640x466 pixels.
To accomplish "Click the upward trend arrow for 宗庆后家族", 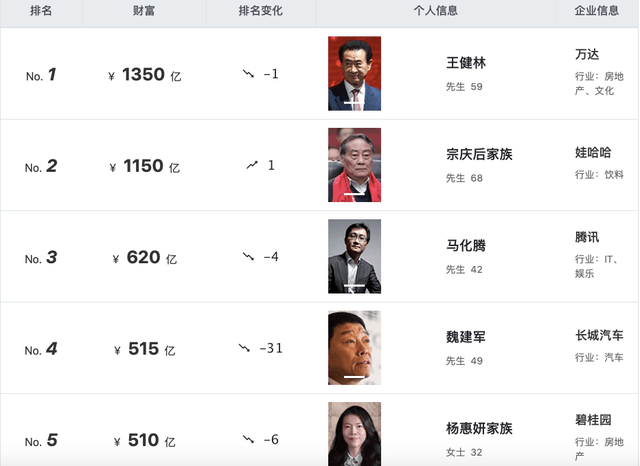I will pos(252,165).
